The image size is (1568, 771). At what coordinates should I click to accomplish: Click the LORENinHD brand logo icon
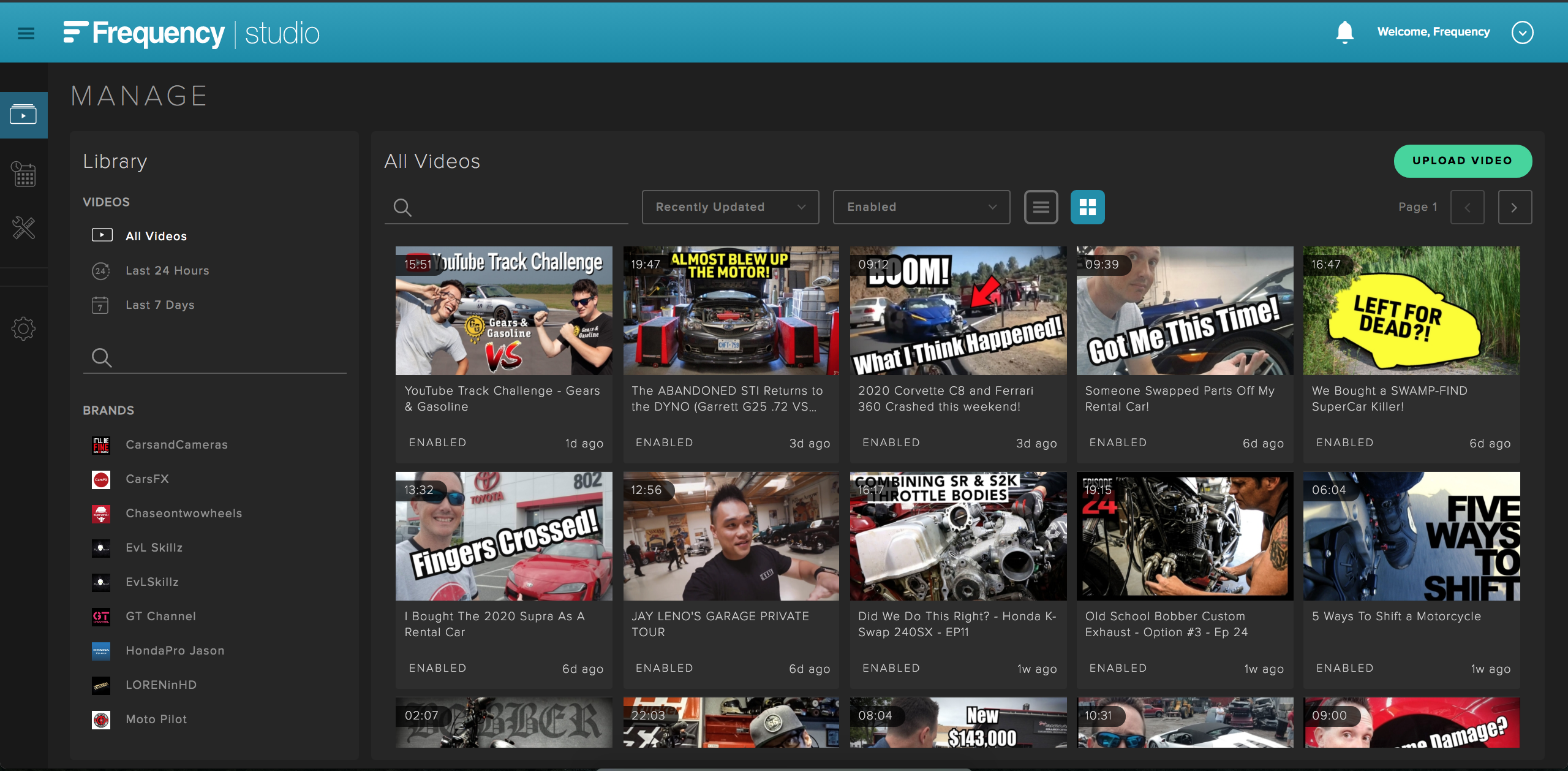click(x=101, y=685)
